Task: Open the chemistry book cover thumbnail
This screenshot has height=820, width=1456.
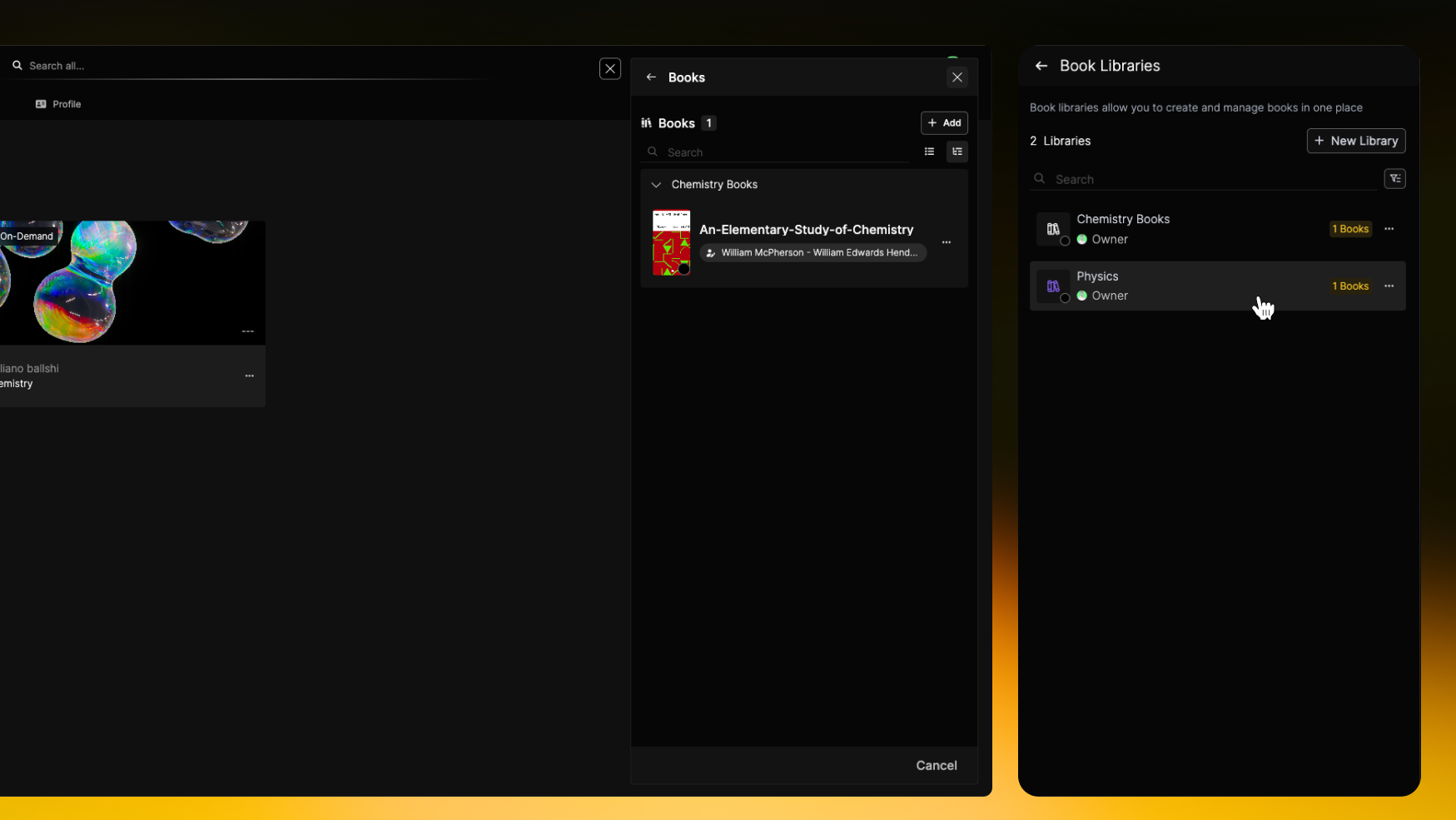Action: pos(671,242)
